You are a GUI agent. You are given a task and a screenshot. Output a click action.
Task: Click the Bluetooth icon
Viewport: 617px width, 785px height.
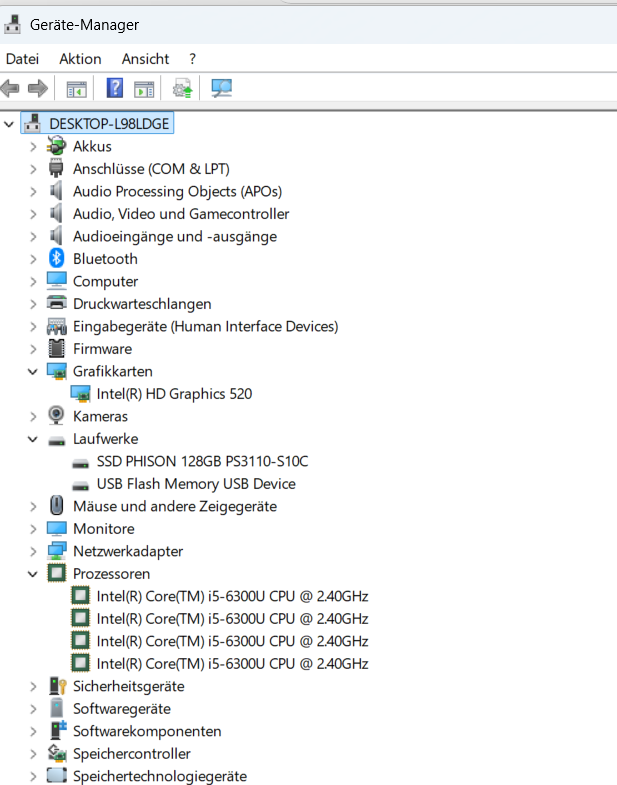point(56,258)
